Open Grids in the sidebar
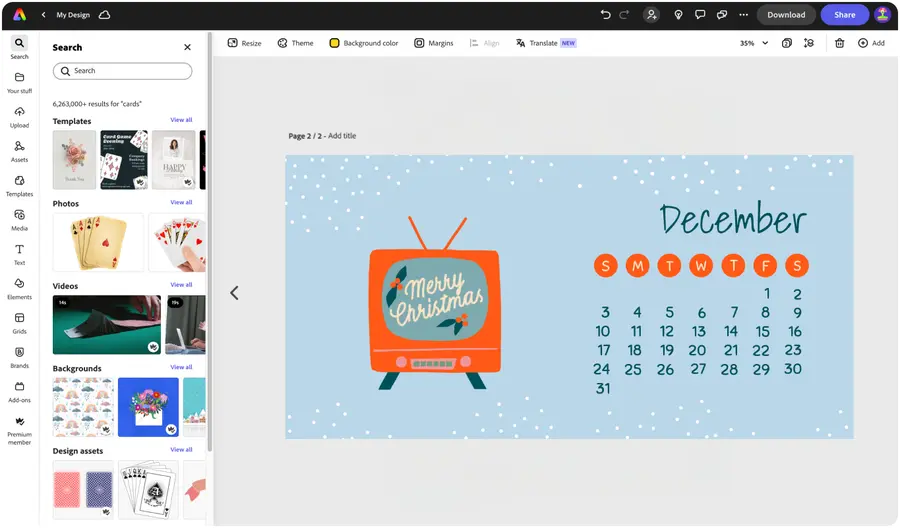 click(20, 323)
